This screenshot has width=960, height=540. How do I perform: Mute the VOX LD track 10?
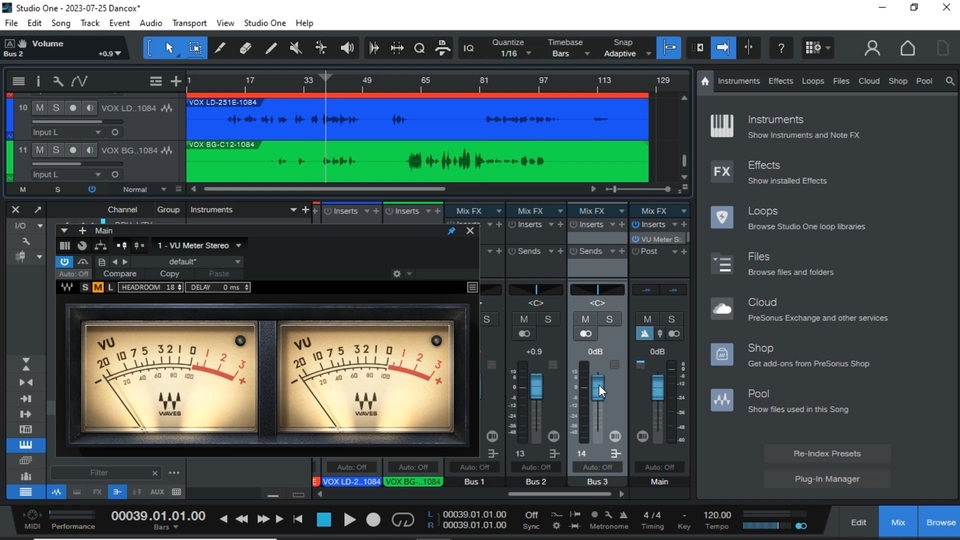tap(39, 108)
